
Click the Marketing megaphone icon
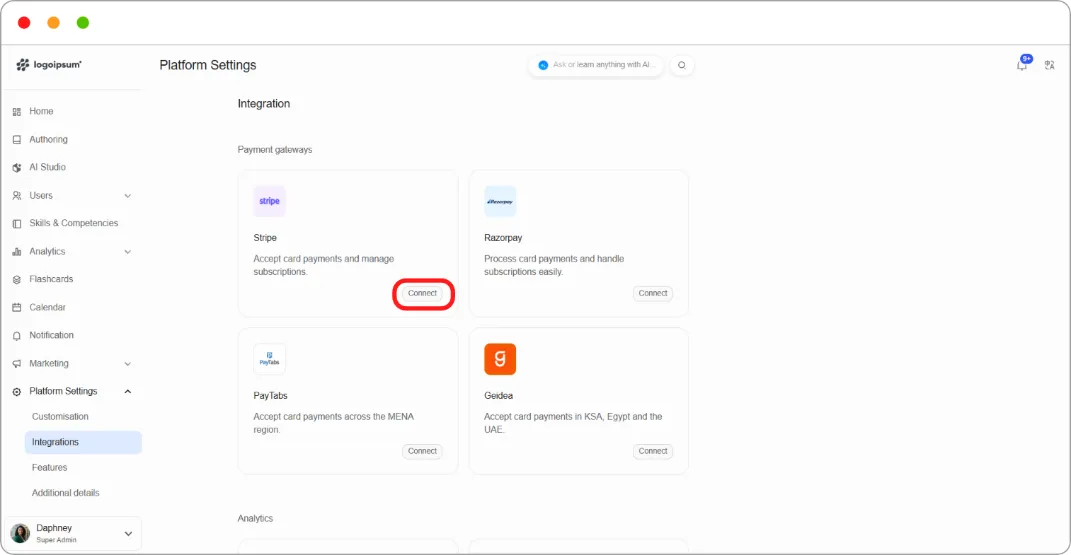coord(17,363)
